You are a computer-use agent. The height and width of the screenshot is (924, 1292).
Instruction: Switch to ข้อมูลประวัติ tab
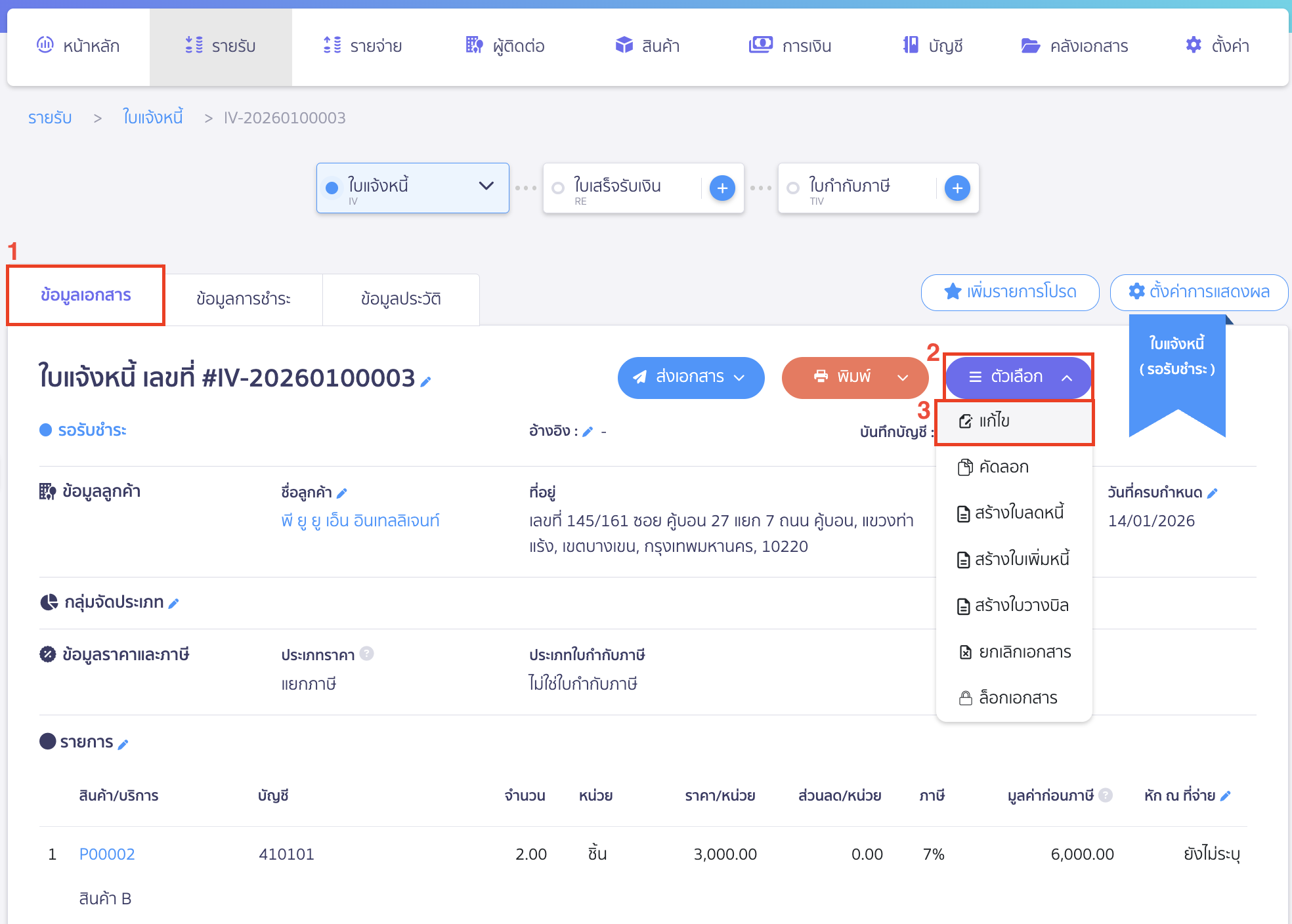tap(401, 299)
